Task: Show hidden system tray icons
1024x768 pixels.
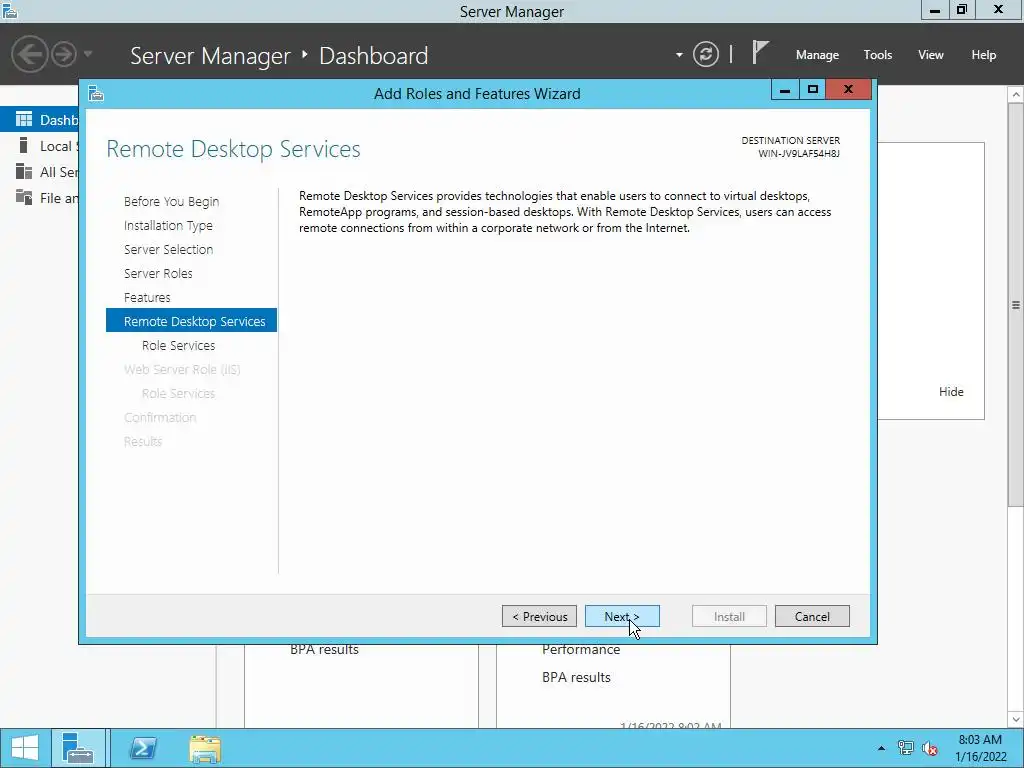Action: (881, 748)
